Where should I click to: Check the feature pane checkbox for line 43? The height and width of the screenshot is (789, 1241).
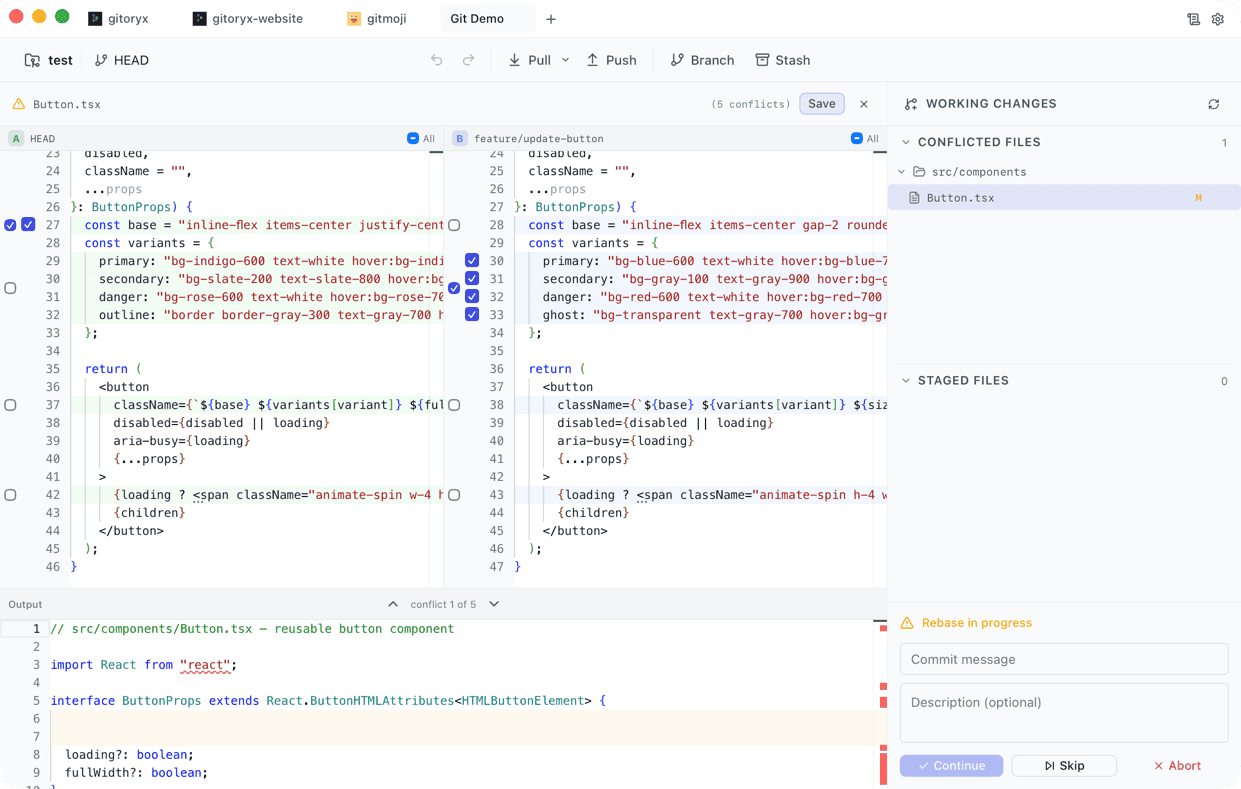[454, 495]
